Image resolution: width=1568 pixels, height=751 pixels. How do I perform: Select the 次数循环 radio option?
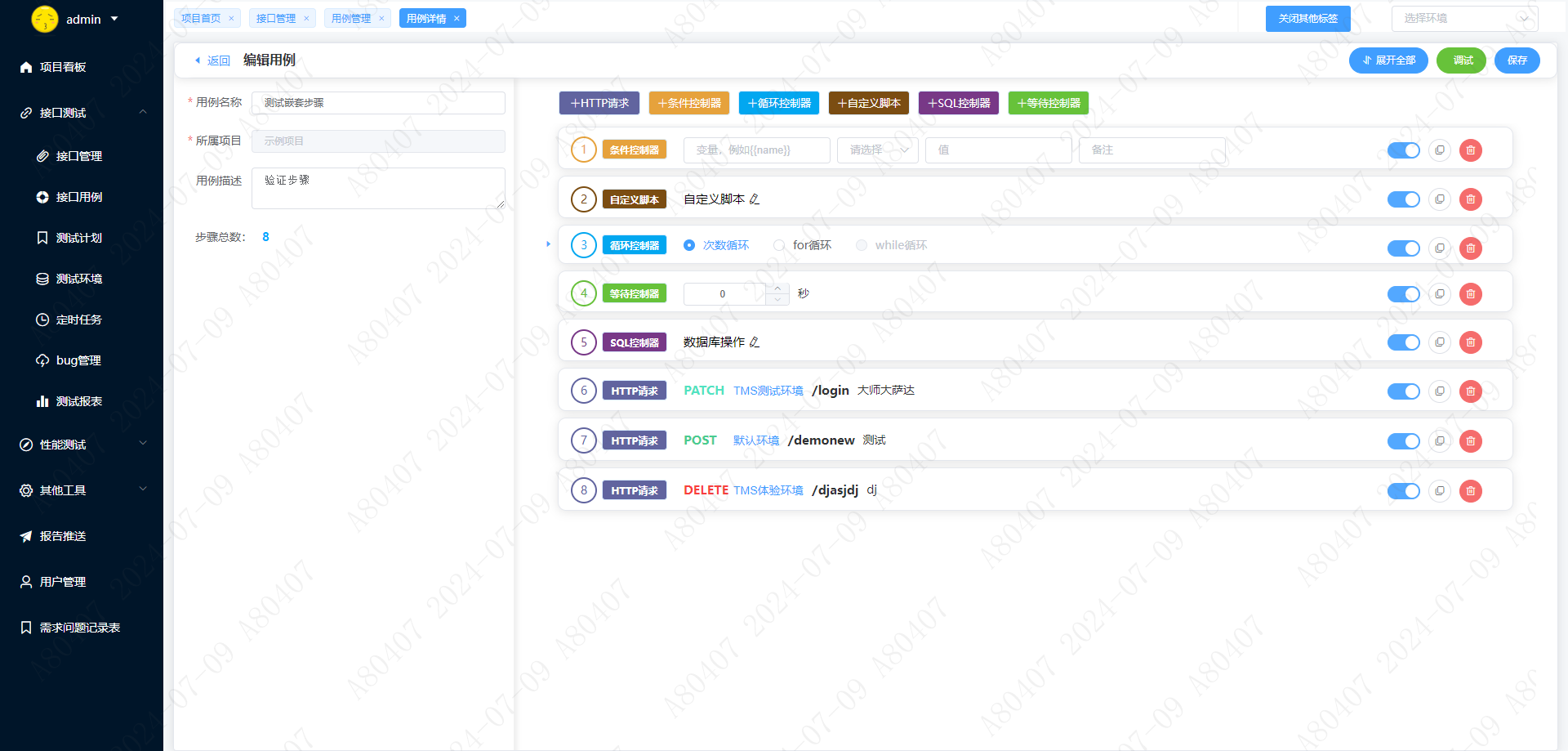[x=716, y=245]
